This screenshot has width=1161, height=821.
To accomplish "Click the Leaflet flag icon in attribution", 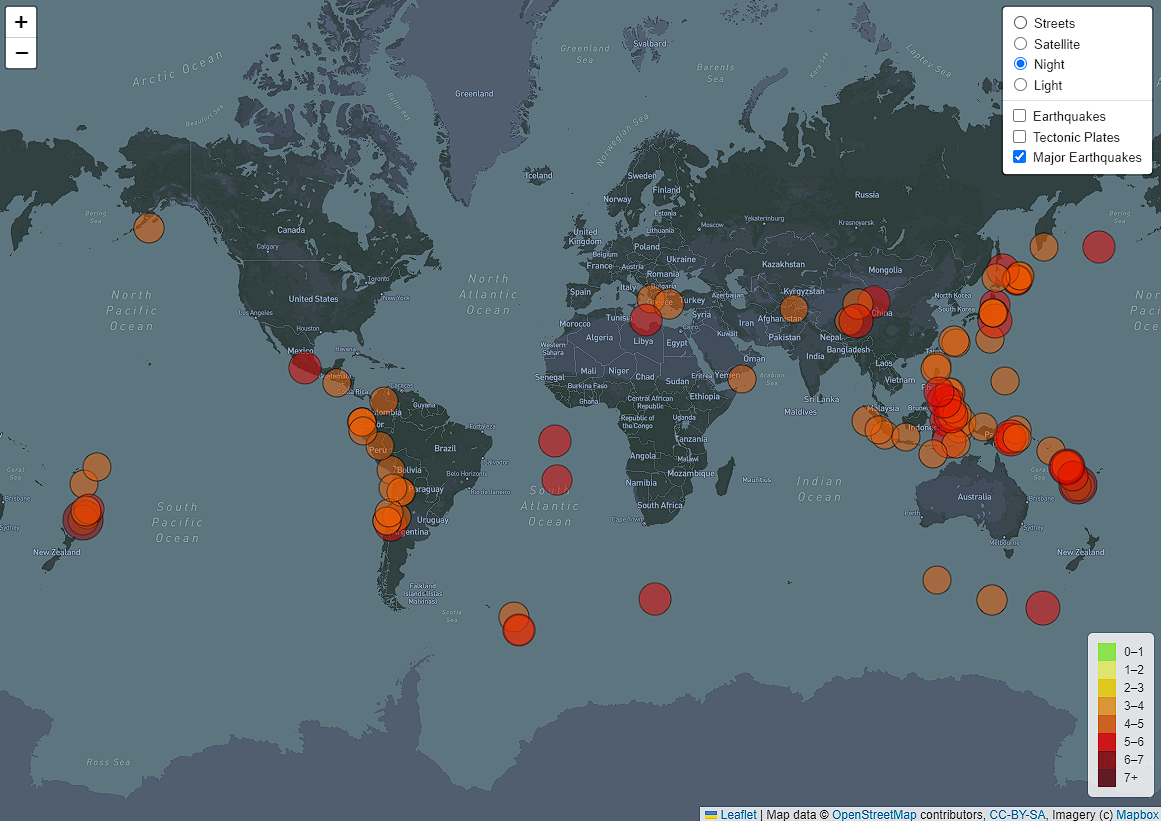I will (711, 814).
